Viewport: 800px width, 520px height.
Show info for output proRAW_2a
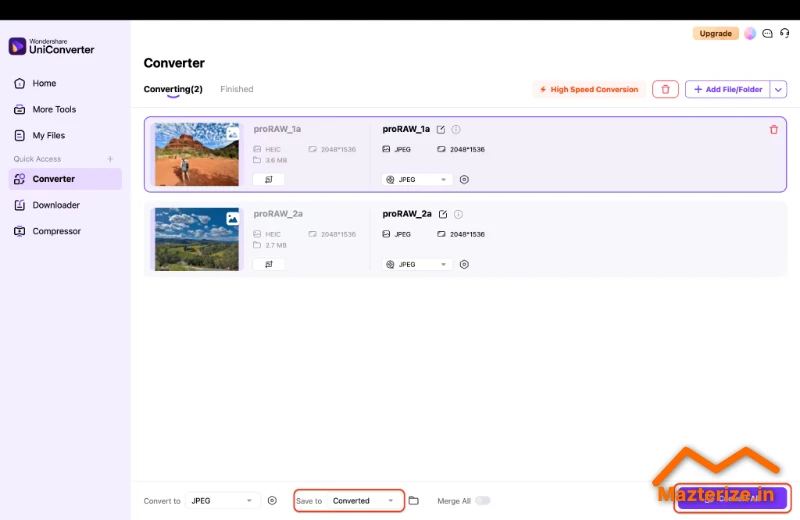click(458, 214)
